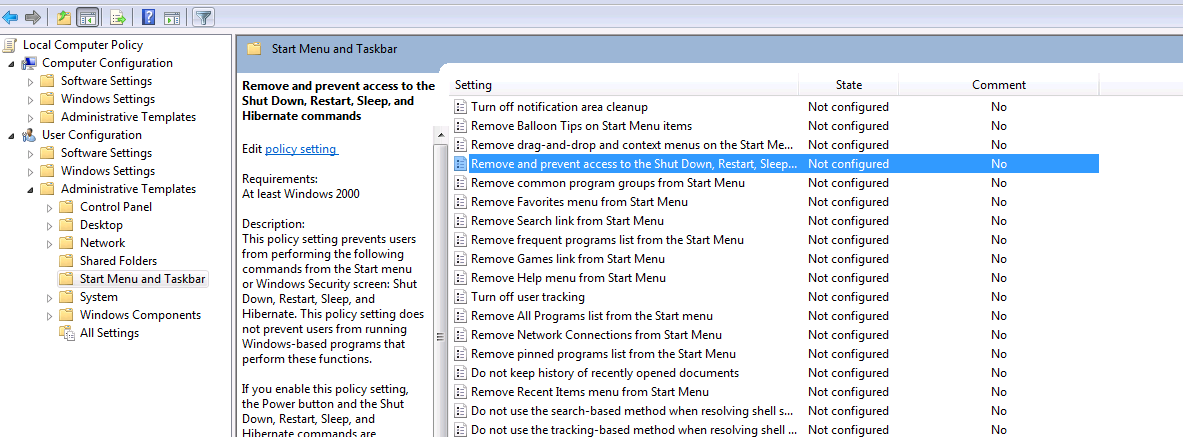Click the Computer Configuration computer icon
The width and height of the screenshot is (1183, 437).
coord(29,63)
